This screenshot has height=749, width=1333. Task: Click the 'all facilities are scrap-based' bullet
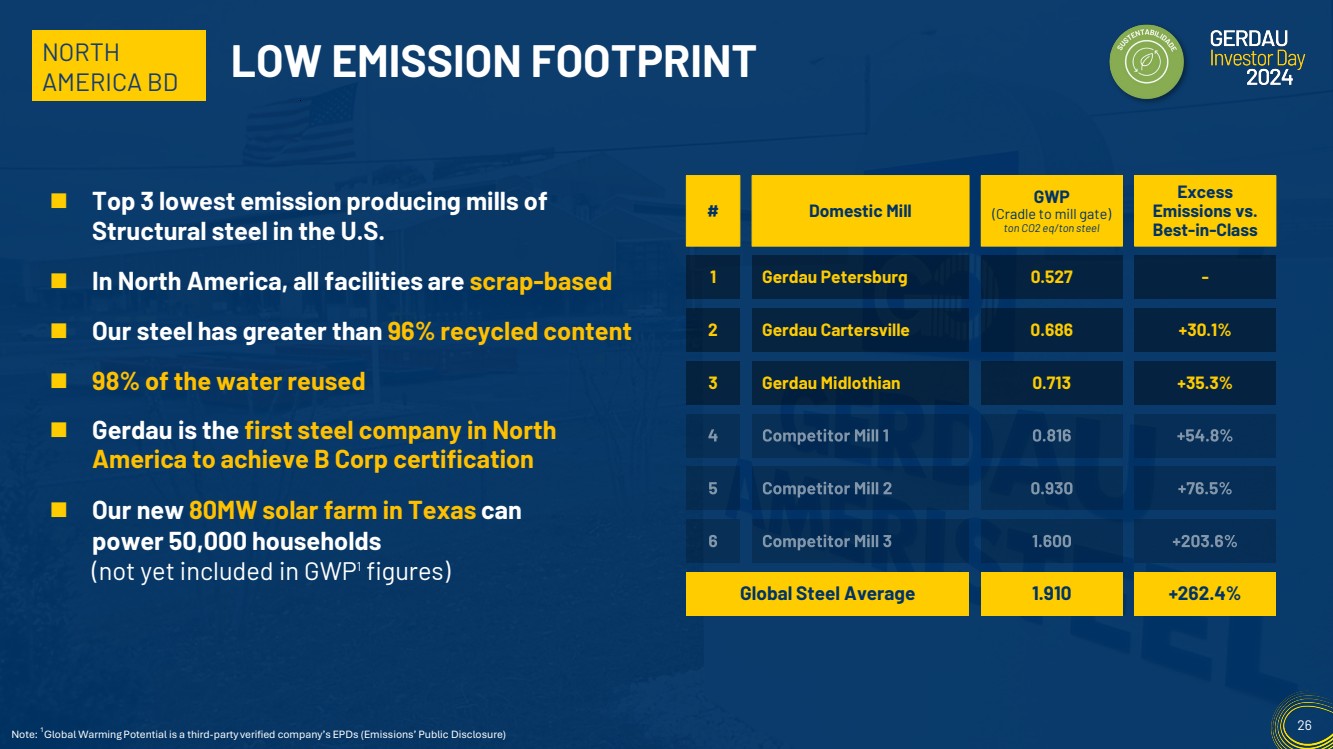click(351, 281)
